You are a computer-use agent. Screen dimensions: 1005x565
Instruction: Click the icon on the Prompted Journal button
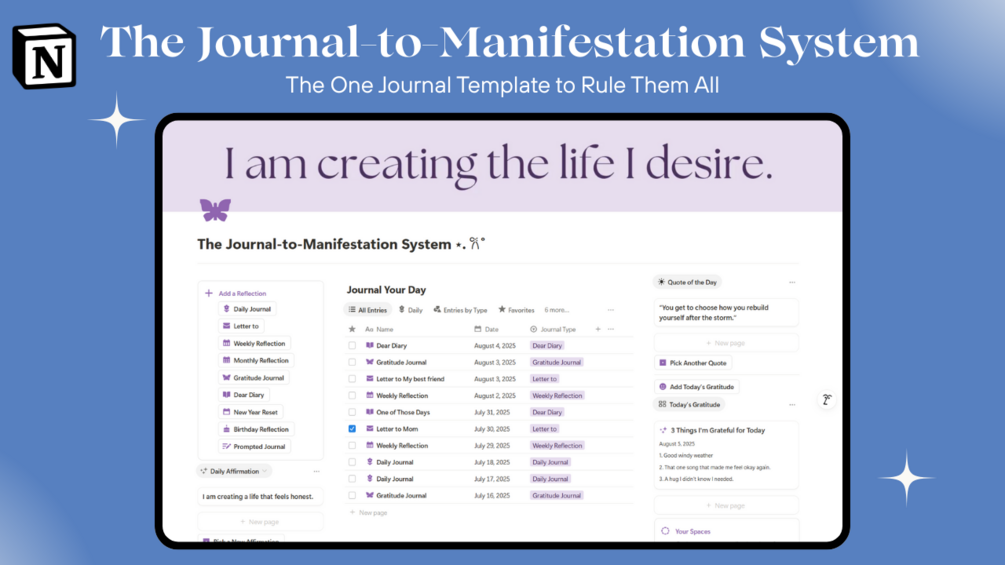(226, 446)
